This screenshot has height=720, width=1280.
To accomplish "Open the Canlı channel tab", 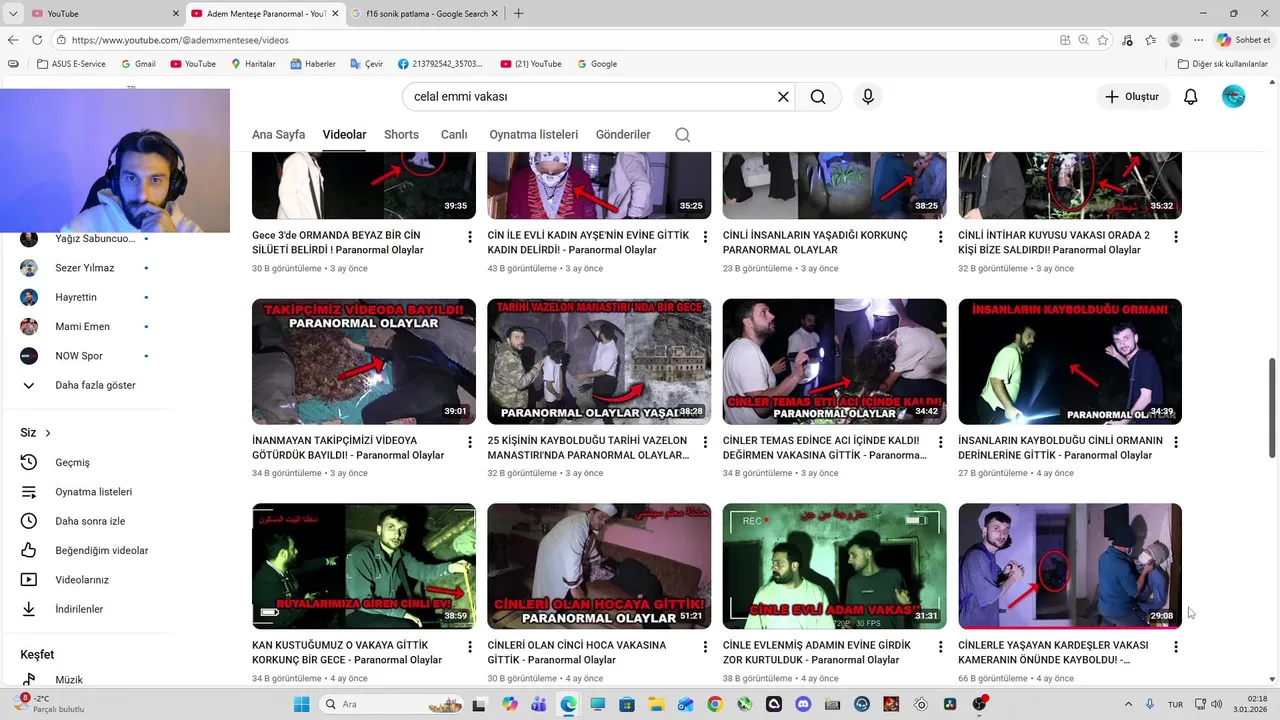I will tap(454, 135).
